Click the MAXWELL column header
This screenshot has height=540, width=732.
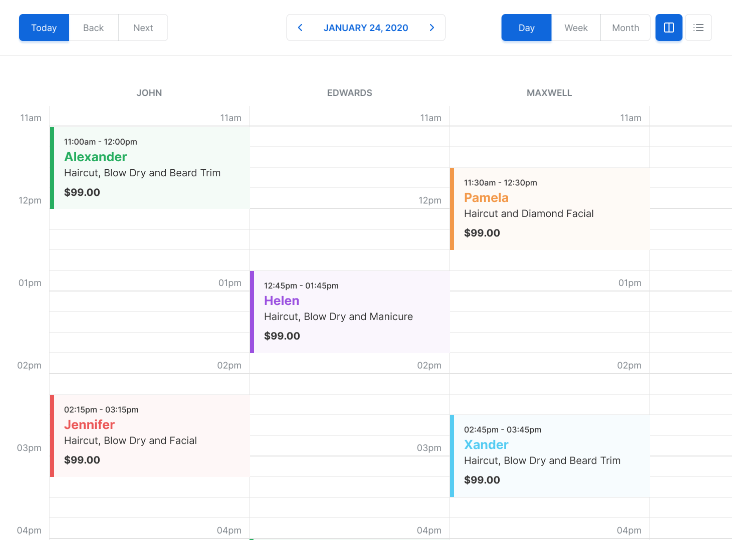coord(549,93)
